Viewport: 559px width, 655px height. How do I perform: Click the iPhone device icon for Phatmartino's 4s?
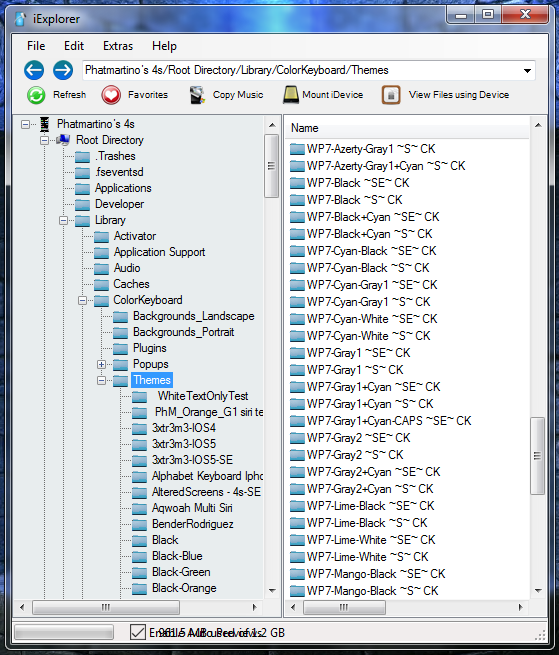tap(44, 124)
